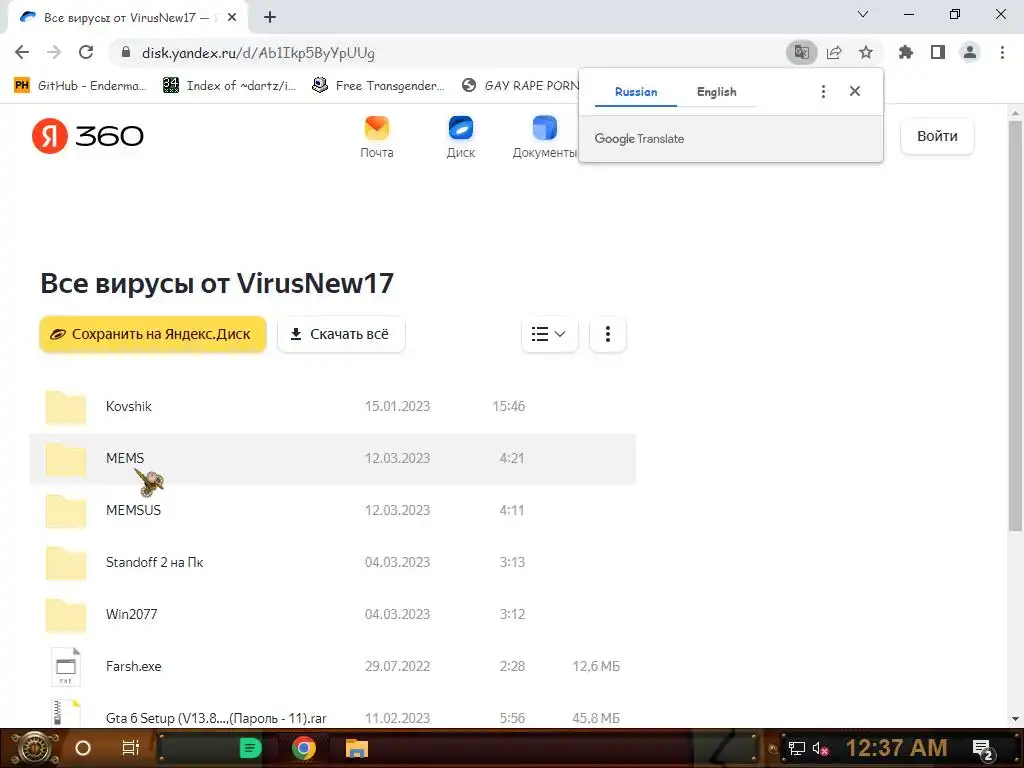Bookmark this page with the star icon

pyautogui.click(x=866, y=52)
